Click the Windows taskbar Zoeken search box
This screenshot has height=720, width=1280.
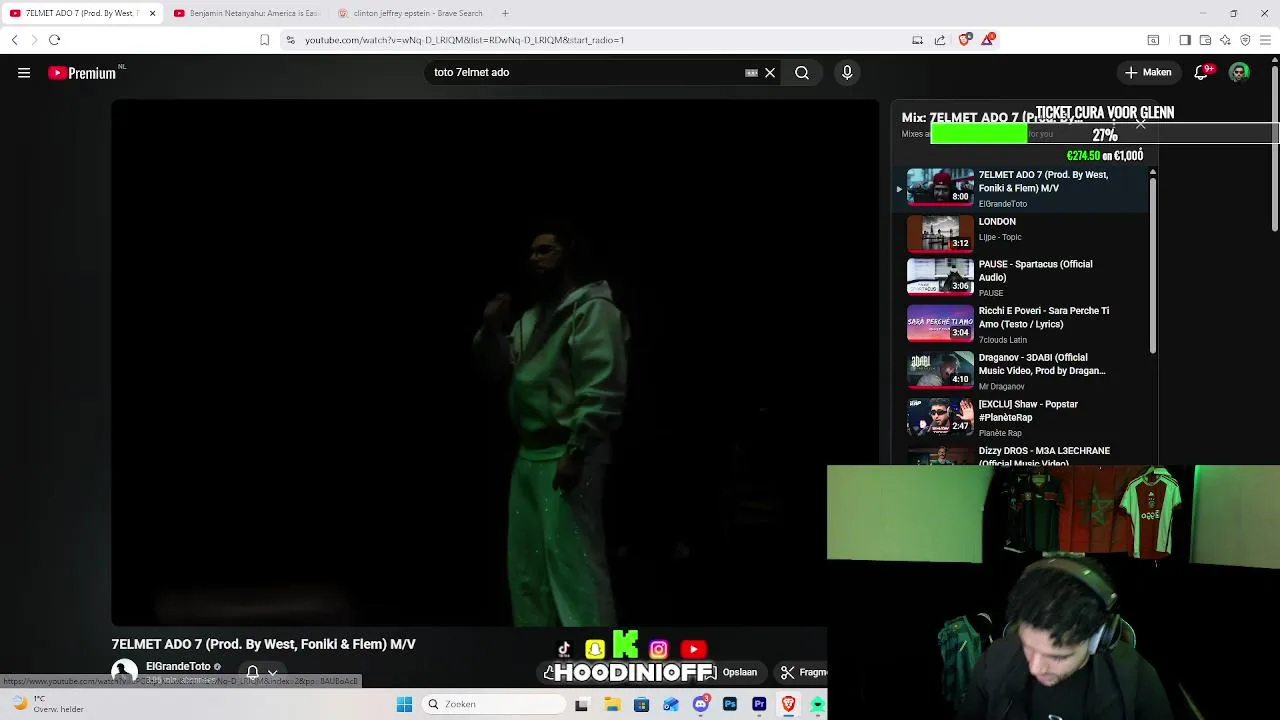(x=494, y=704)
